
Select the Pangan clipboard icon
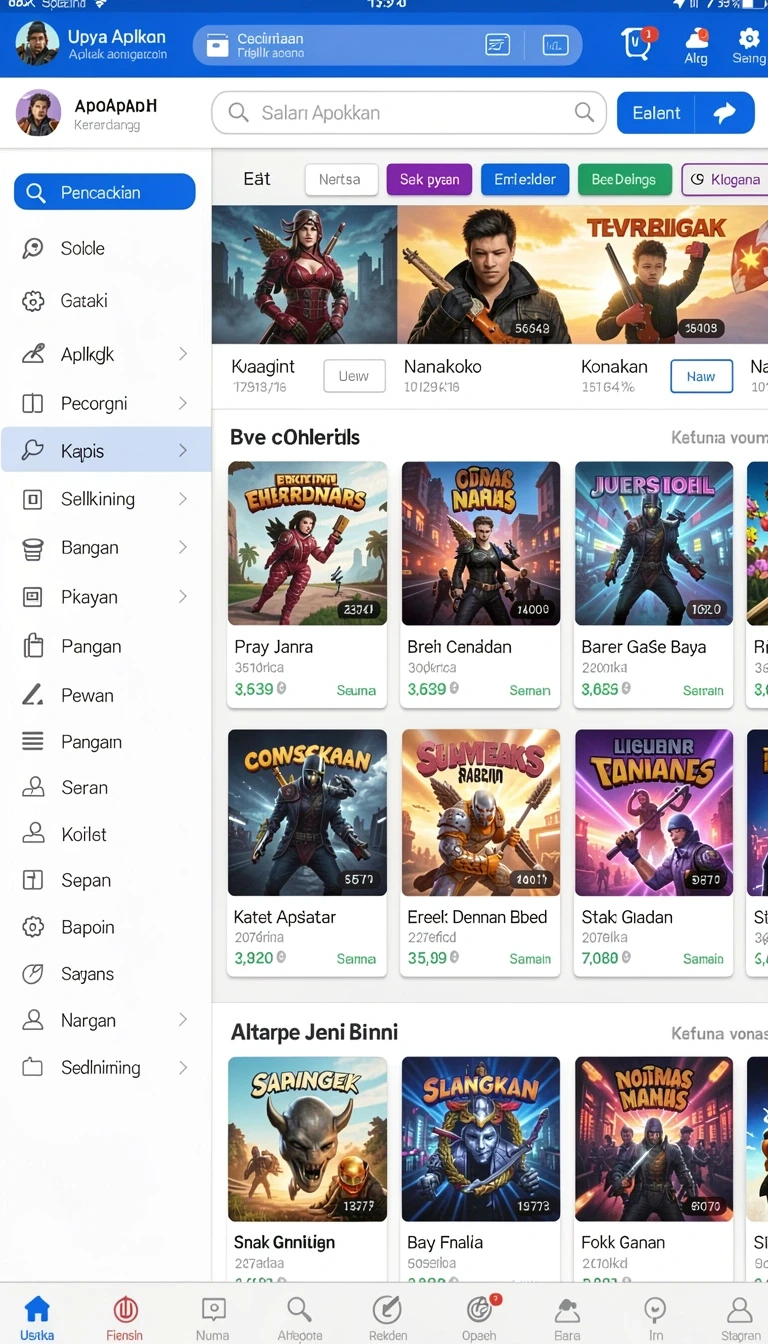[33, 646]
